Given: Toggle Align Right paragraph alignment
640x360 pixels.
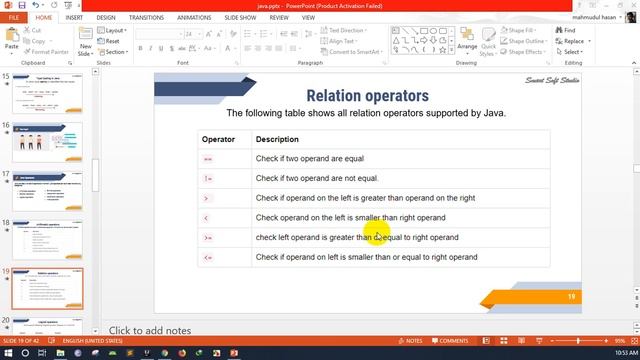Looking at the screenshot, I should 269,49.
